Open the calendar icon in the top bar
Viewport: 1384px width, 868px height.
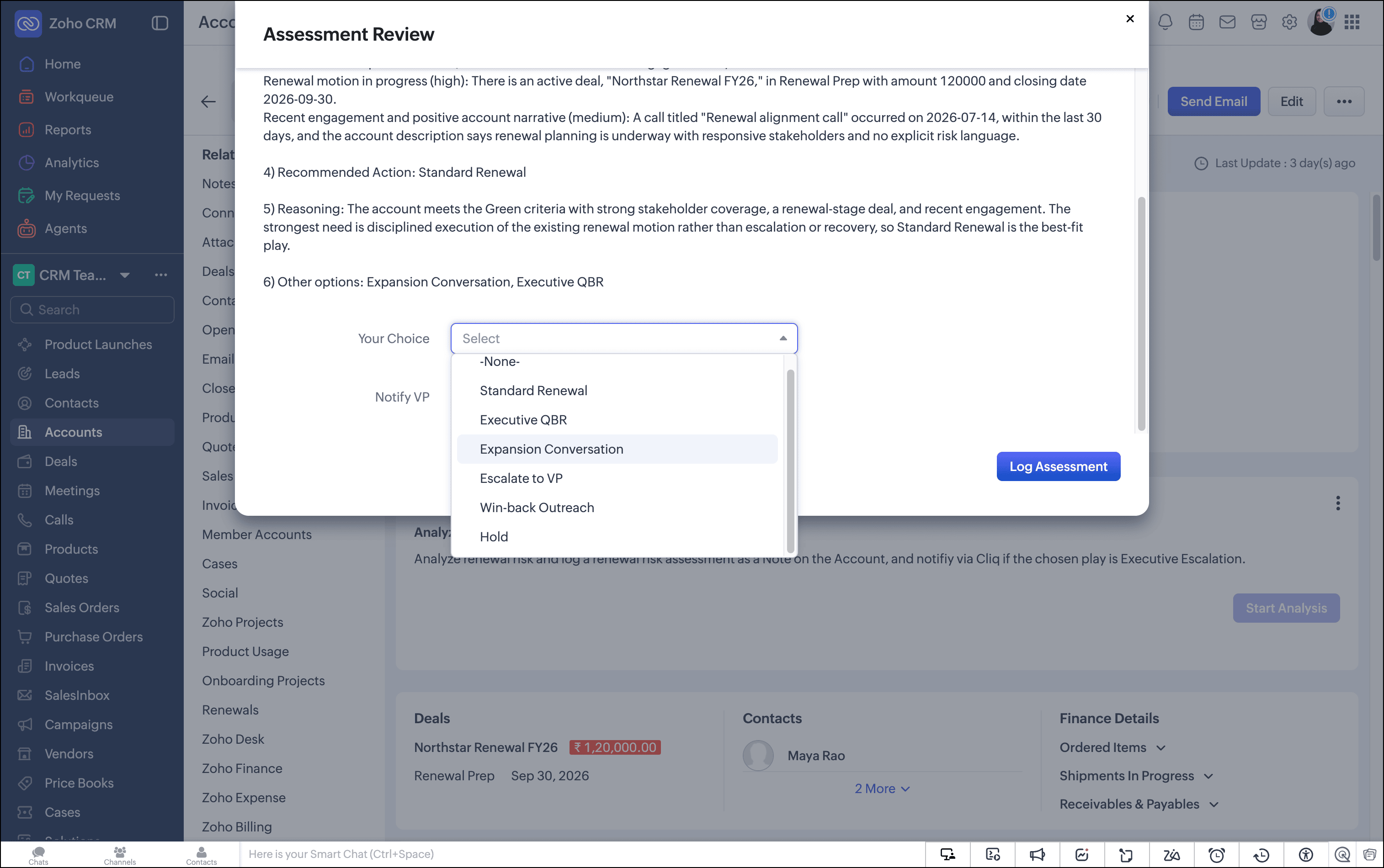tap(1196, 22)
